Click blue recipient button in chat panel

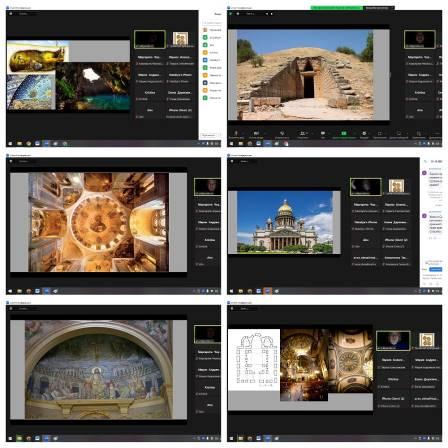click(435, 269)
